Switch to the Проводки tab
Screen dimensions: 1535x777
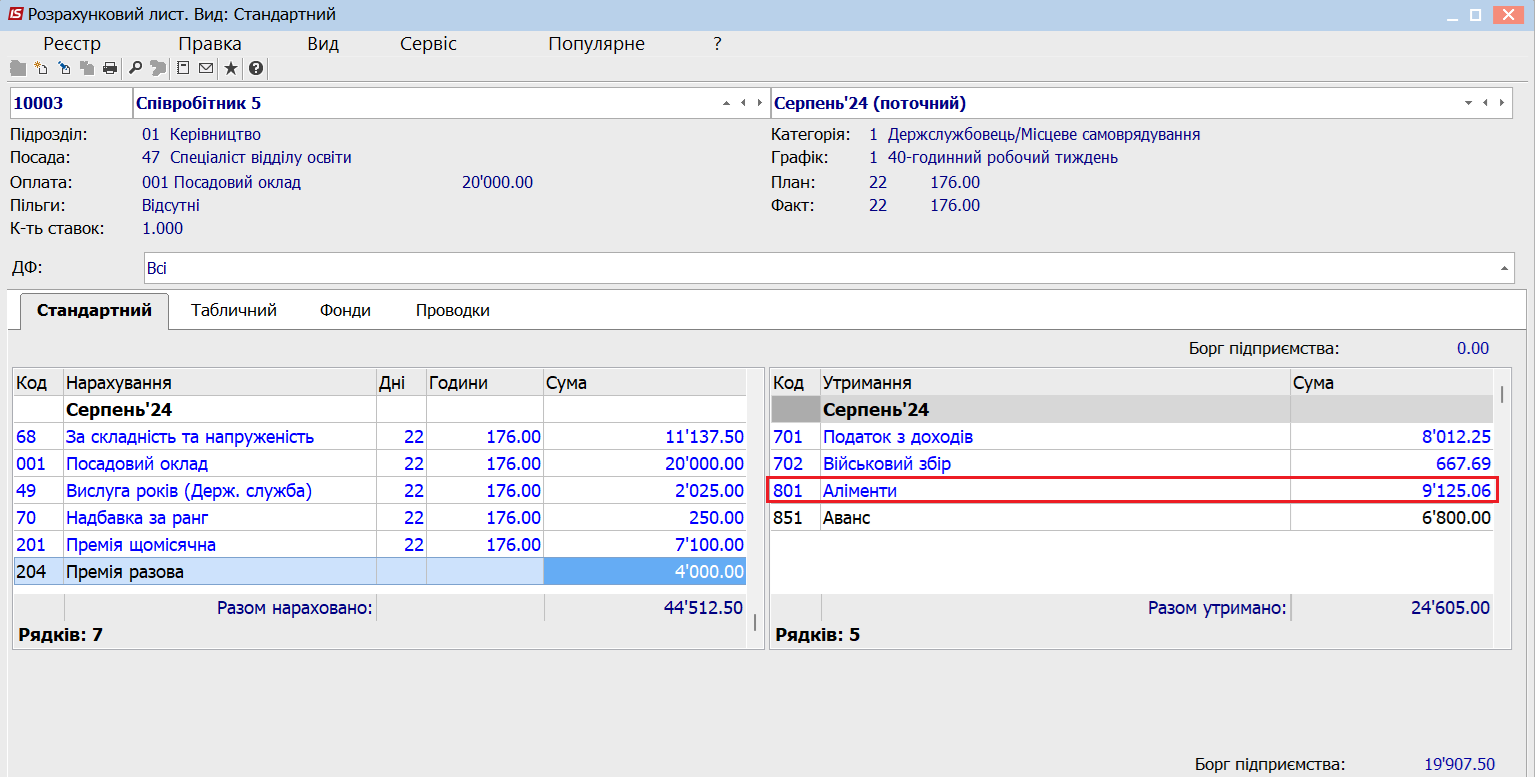pos(453,310)
